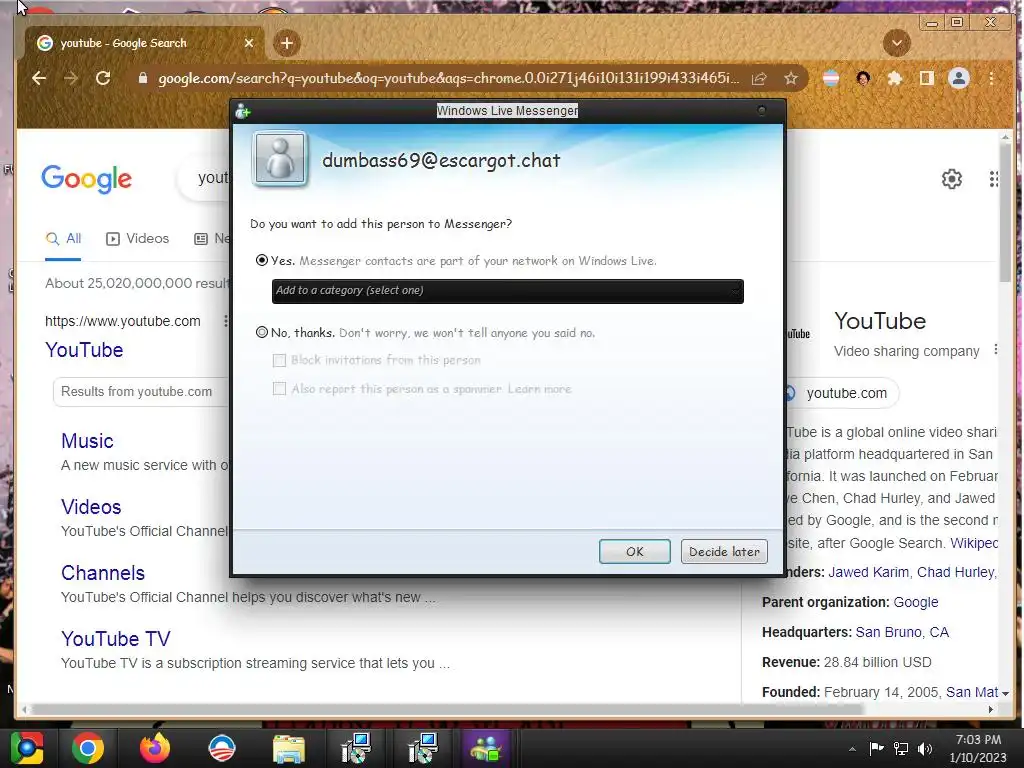Click the striped flag extension icon
The height and width of the screenshot is (768, 1024).
pos(831,78)
